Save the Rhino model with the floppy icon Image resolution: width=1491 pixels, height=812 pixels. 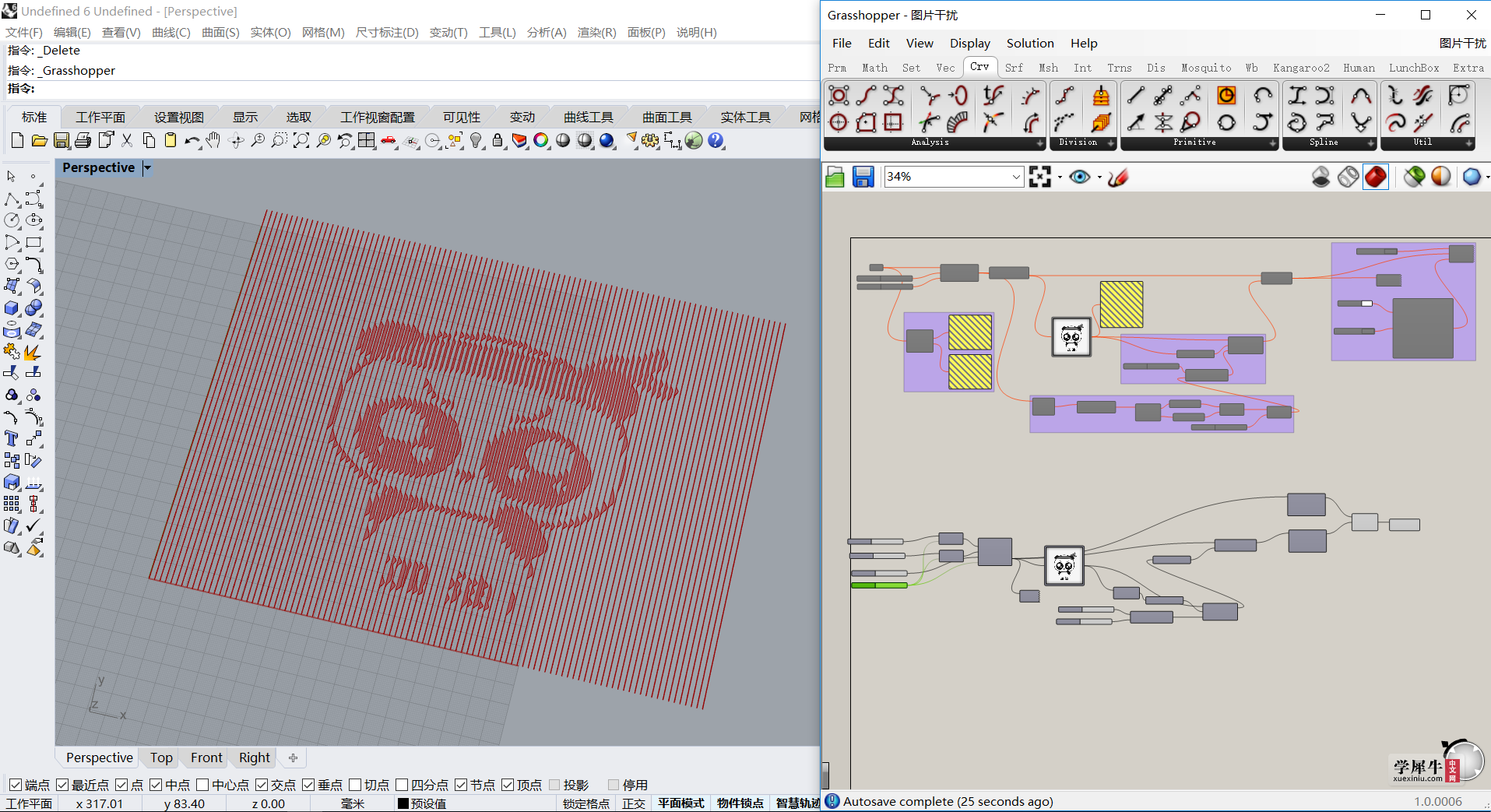[x=62, y=140]
